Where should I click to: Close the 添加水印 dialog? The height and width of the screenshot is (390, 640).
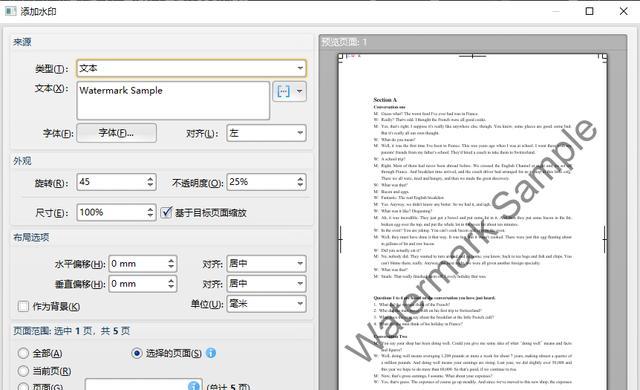point(624,11)
